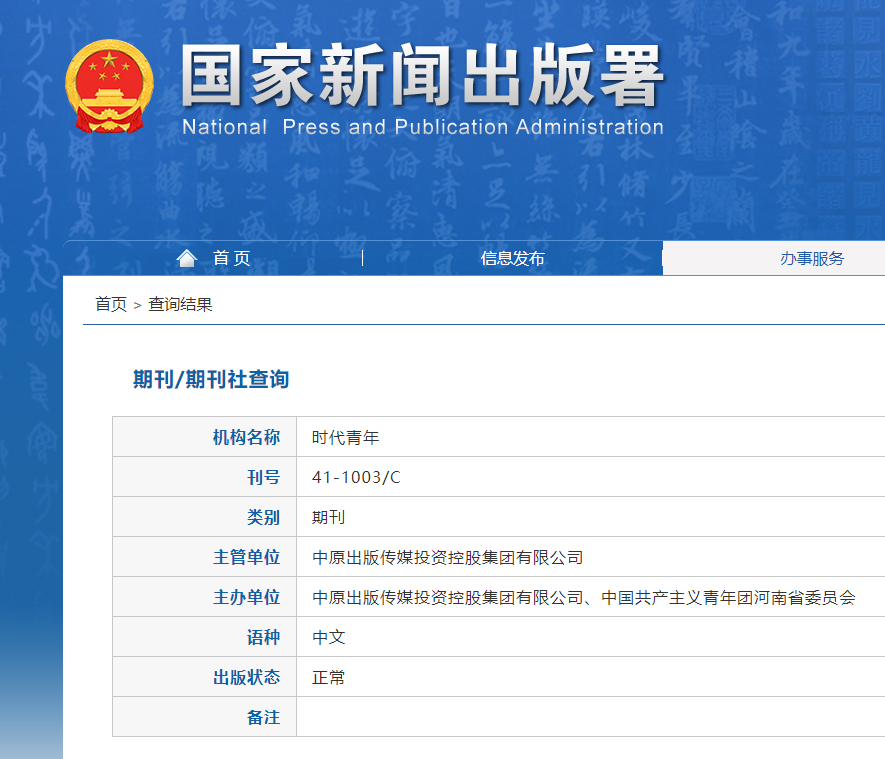
Task: Click the 期刊/期刊社查询 heading
Action: [x=211, y=379]
